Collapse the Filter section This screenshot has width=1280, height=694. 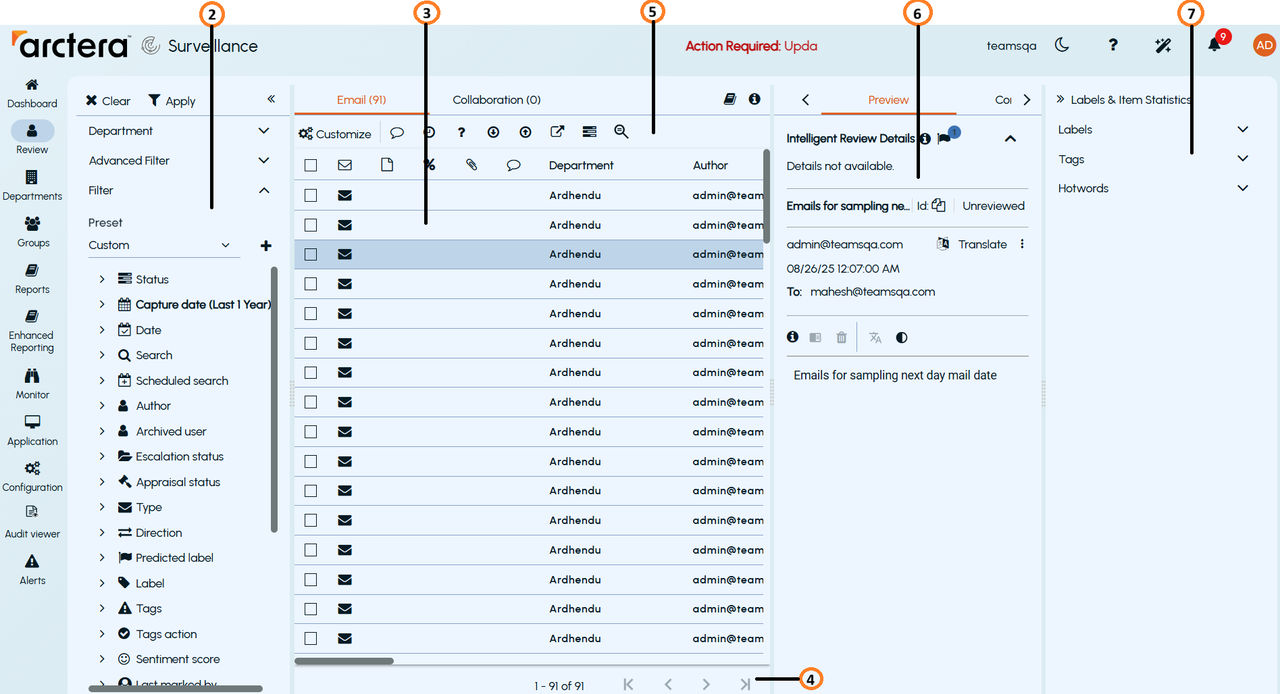point(264,190)
